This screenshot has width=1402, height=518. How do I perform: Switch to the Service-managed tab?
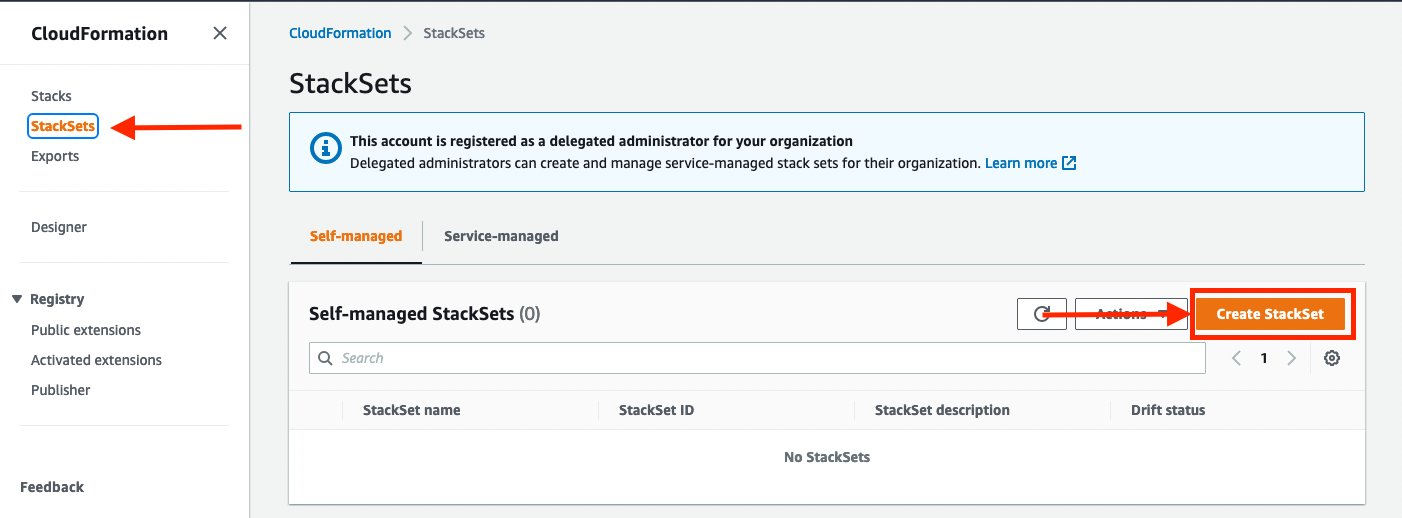pos(501,236)
